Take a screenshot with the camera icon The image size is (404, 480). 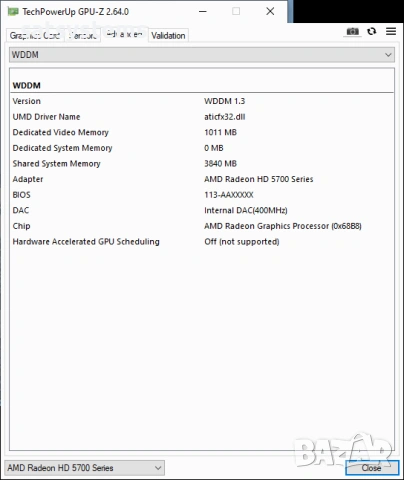[352, 31]
